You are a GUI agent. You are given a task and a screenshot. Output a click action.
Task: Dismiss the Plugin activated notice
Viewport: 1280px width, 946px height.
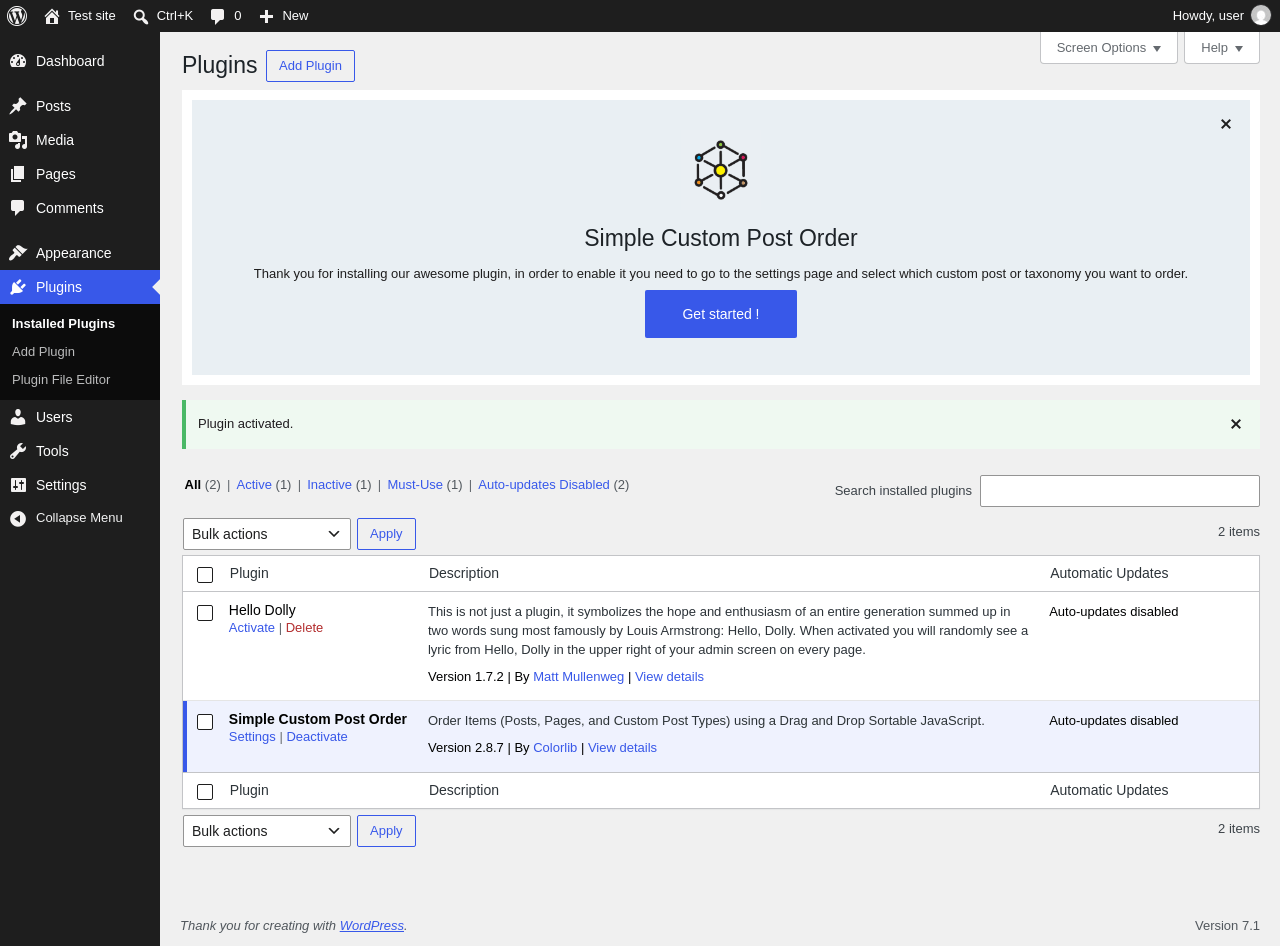tap(1236, 424)
